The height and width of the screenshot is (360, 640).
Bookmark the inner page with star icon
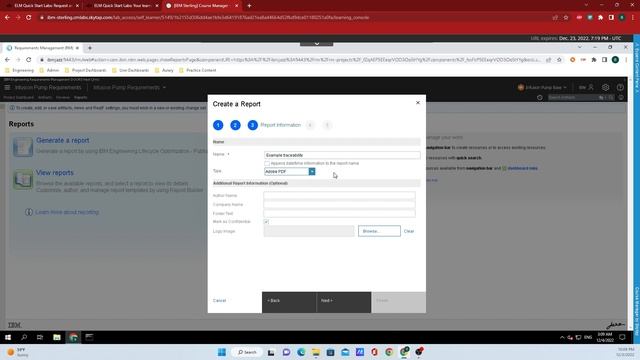pos(559,60)
